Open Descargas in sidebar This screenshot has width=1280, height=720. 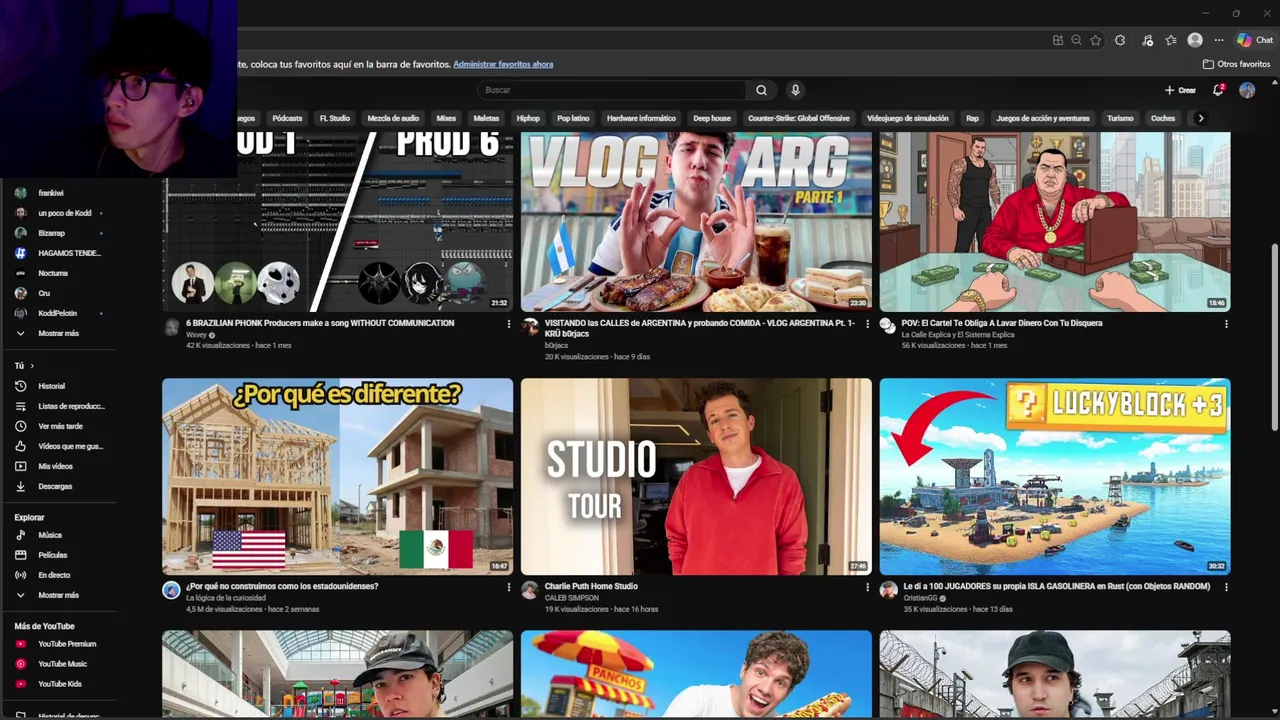(55, 486)
